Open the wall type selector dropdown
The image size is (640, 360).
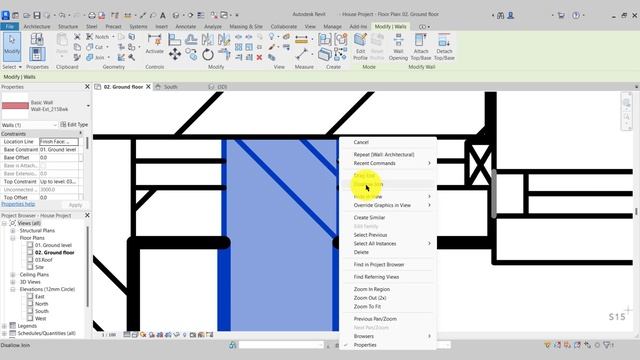[88, 106]
